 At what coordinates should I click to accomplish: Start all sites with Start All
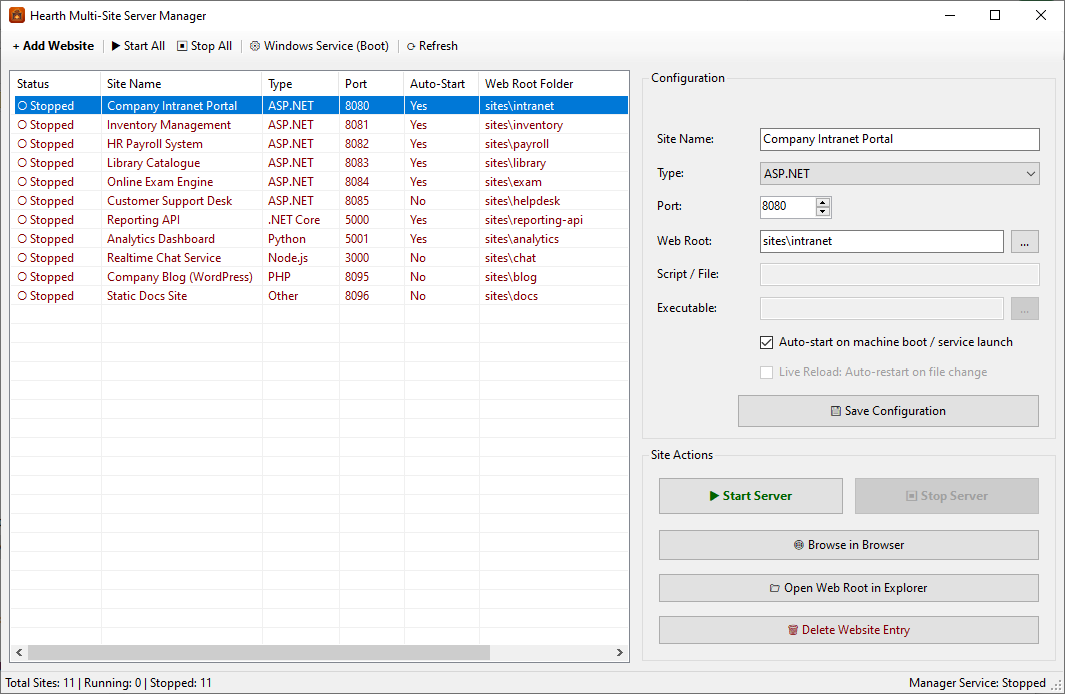pos(138,45)
